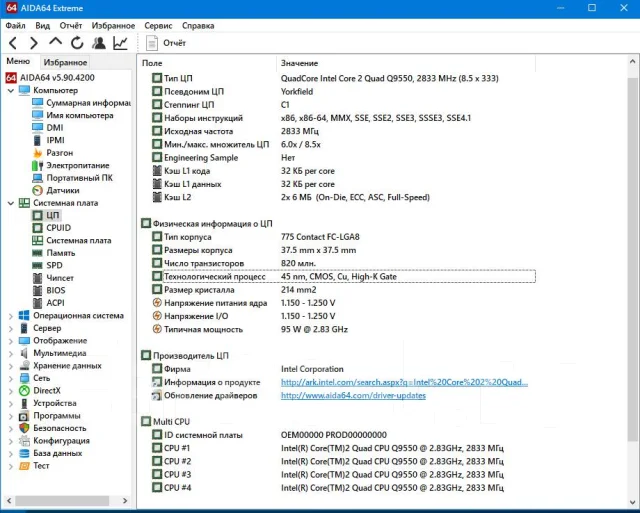The width and height of the screenshot is (640, 513).
Task: Select the IPMI icon in the tree
Action: pos(38,140)
